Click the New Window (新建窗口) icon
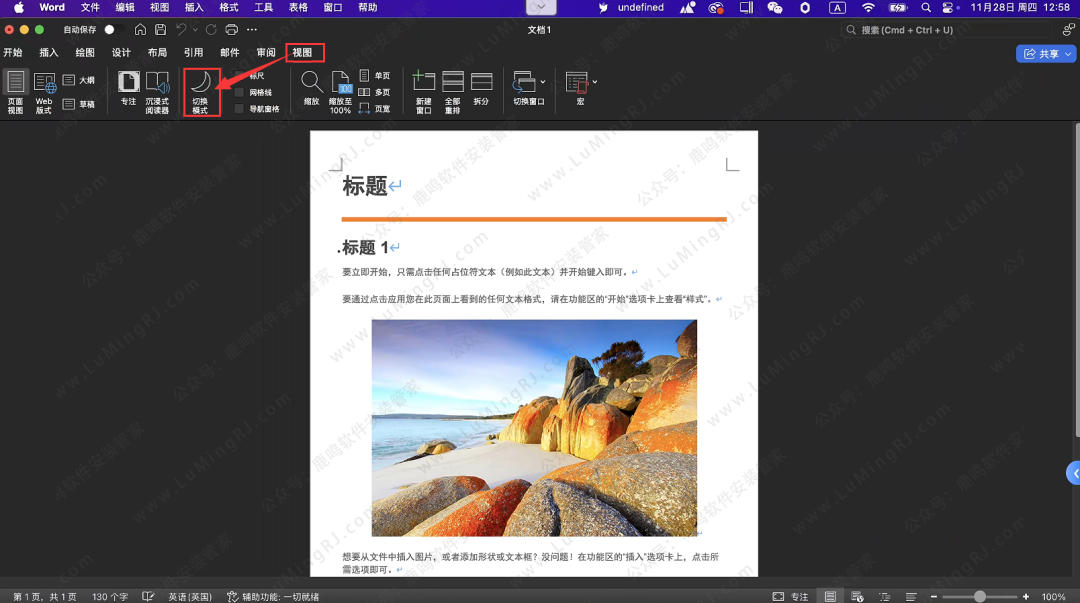This screenshot has height=603, width=1080. (x=424, y=82)
